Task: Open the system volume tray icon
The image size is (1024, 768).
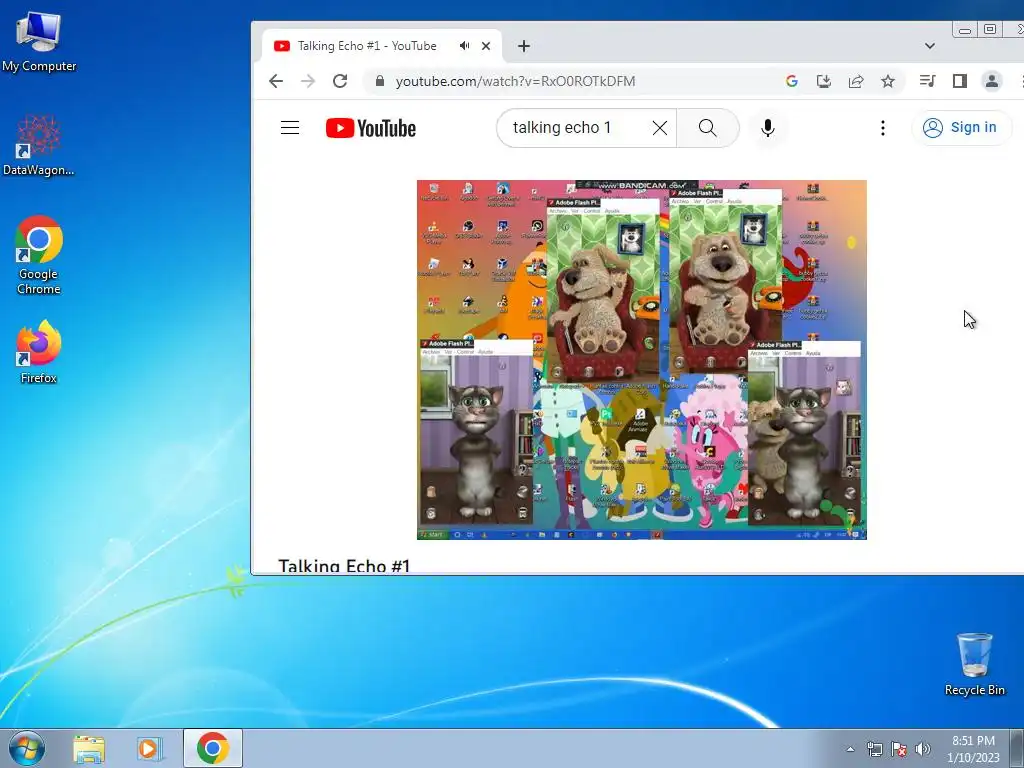Action: 923,749
